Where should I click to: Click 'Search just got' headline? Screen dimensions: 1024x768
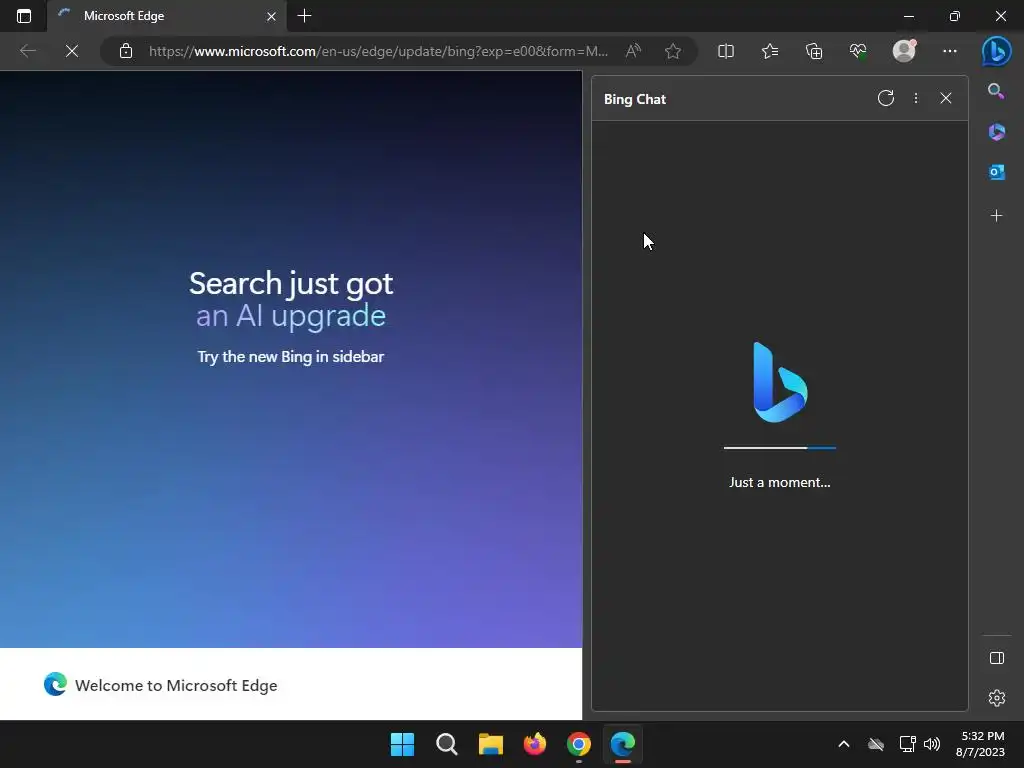[x=291, y=283]
